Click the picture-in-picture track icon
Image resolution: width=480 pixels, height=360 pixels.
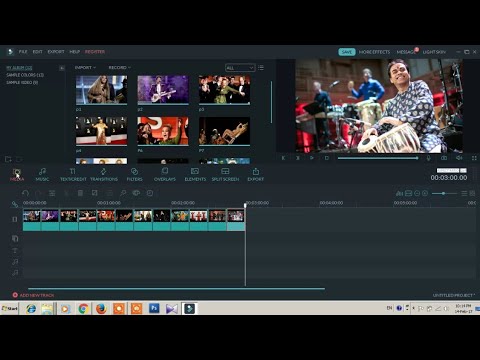[x=15, y=239]
